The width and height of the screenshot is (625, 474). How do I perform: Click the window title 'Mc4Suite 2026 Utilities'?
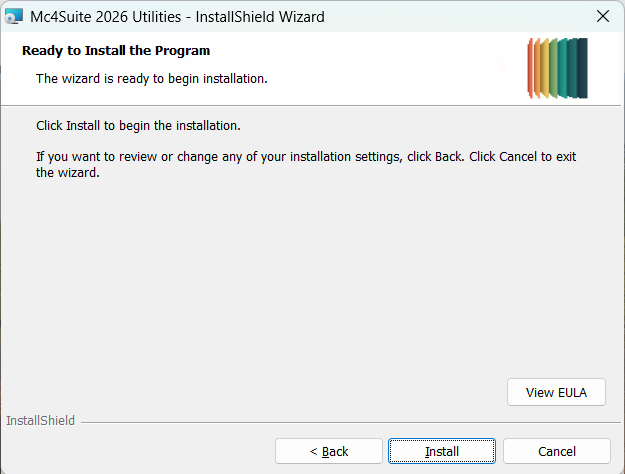point(177,17)
